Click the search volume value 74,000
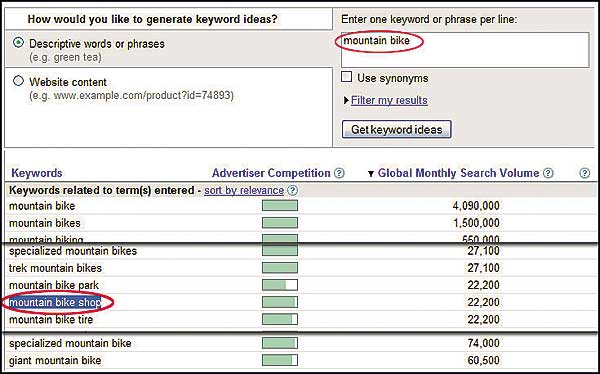The width and height of the screenshot is (600, 374). click(483, 343)
